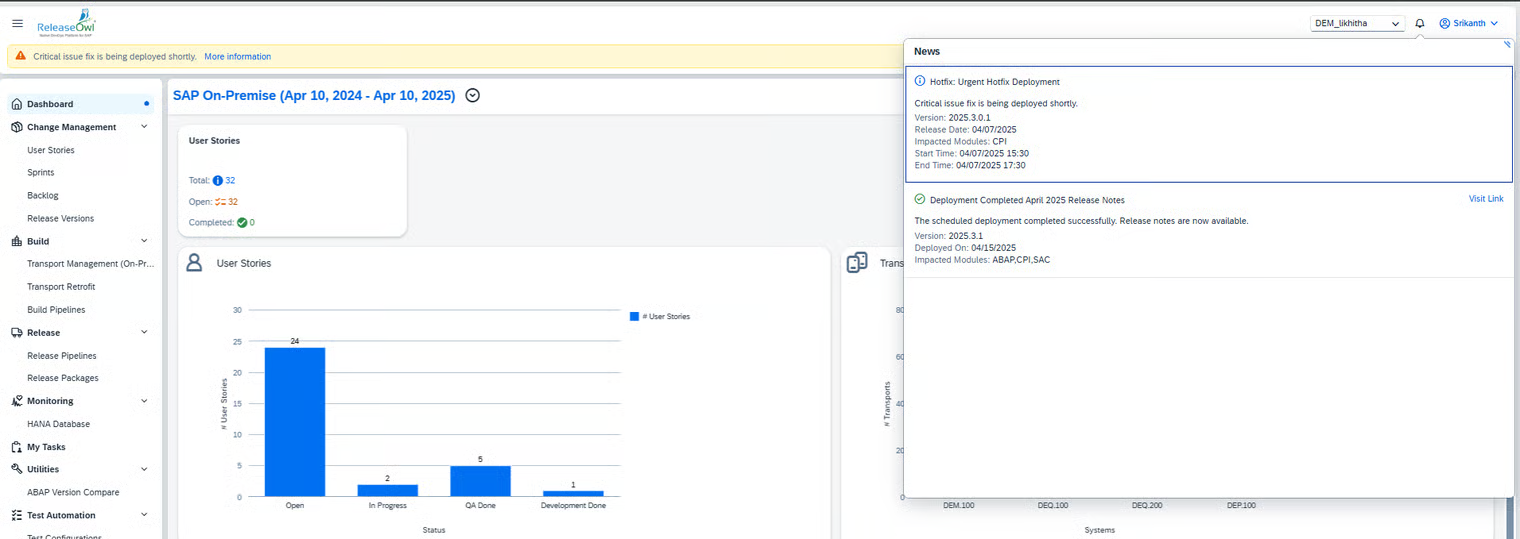Collapse the Build menu section
The height and width of the screenshot is (539, 1520).
[144, 241]
